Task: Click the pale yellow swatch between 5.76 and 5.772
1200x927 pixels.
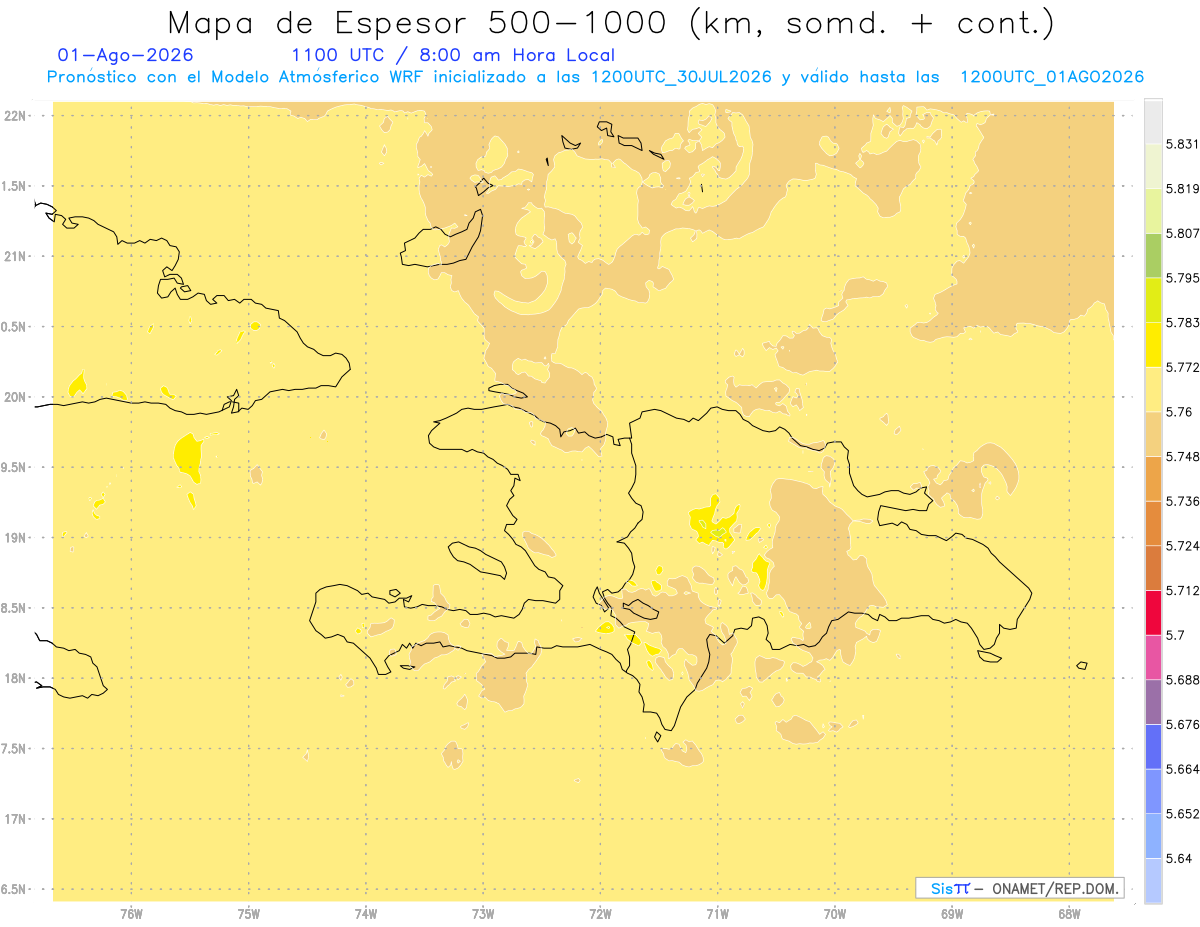Action: pos(1153,389)
